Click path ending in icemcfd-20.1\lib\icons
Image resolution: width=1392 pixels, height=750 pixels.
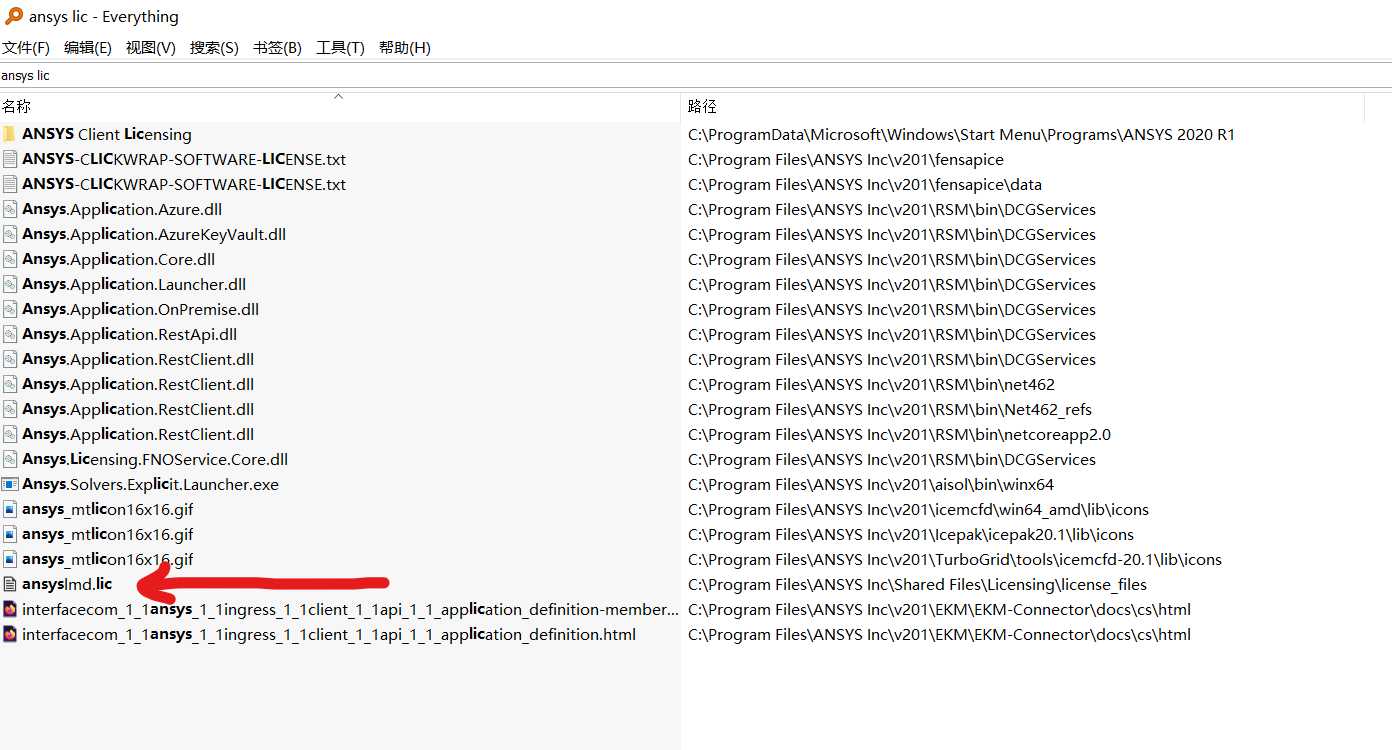[955, 559]
